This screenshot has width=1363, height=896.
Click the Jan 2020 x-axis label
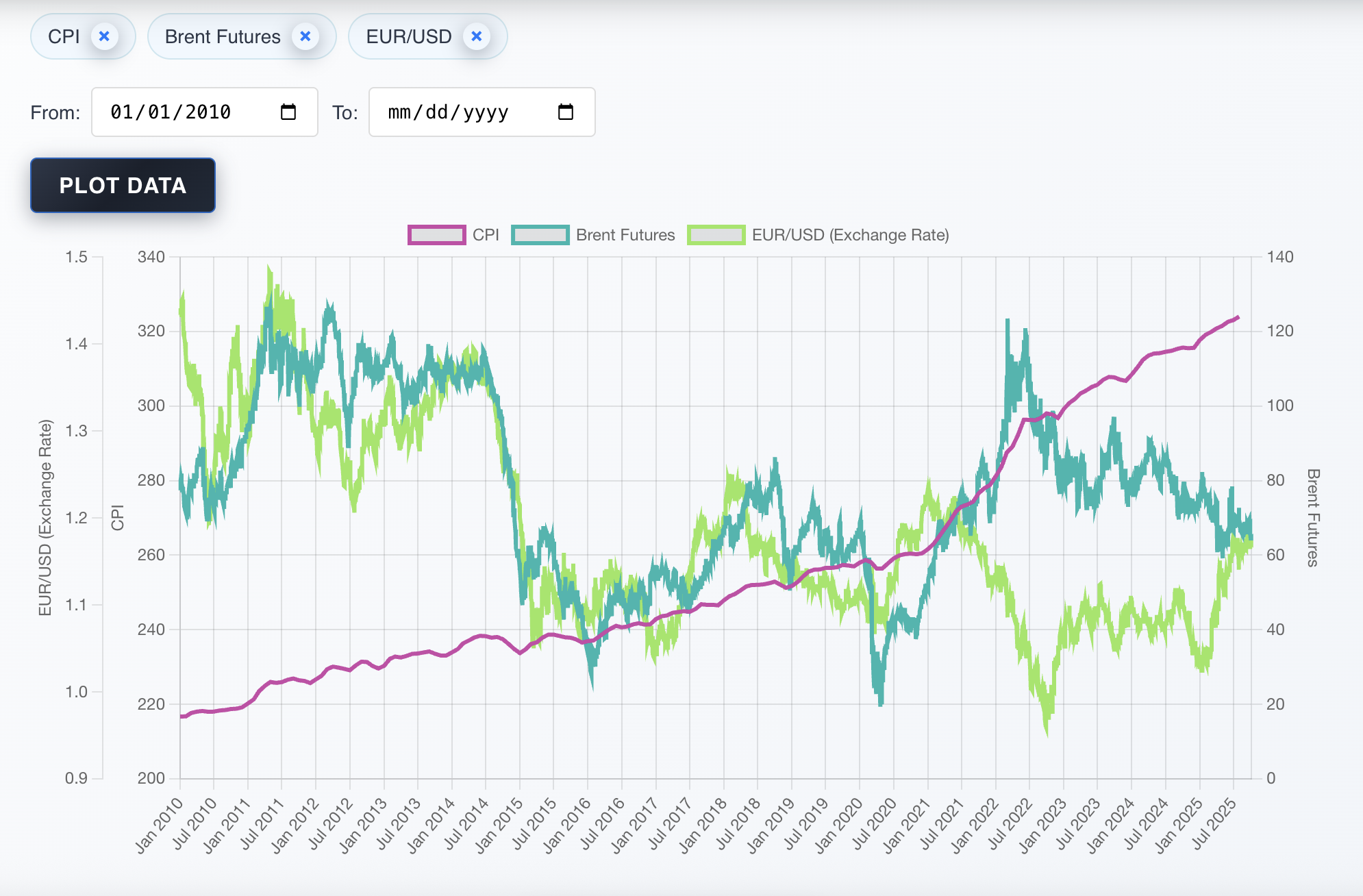coord(838,826)
